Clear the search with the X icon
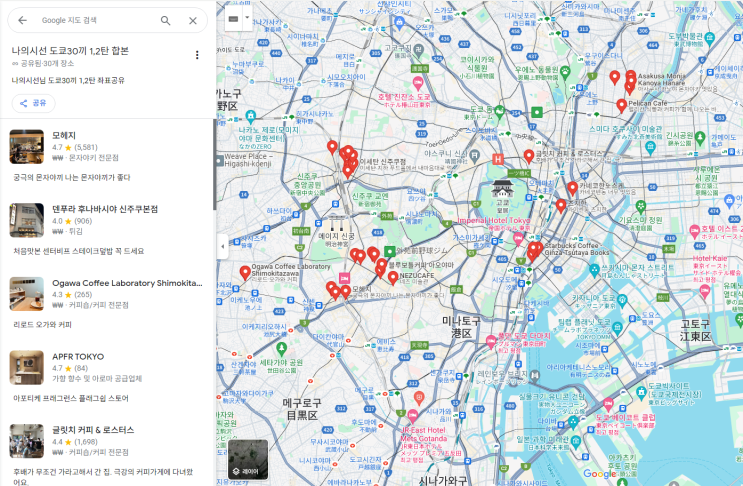This screenshot has width=743, height=486. (x=193, y=20)
